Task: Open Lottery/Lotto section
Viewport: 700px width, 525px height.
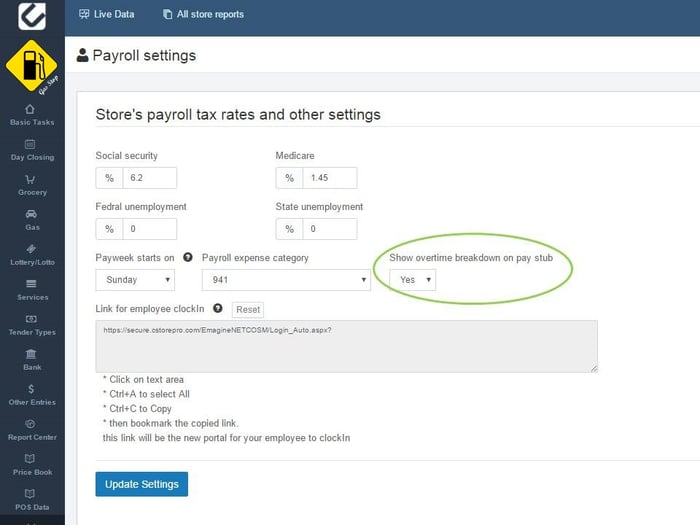Action: [31, 254]
